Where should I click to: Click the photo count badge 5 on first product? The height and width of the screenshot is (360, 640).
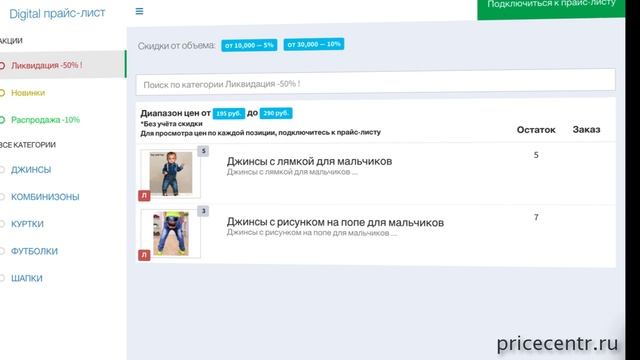[203, 151]
